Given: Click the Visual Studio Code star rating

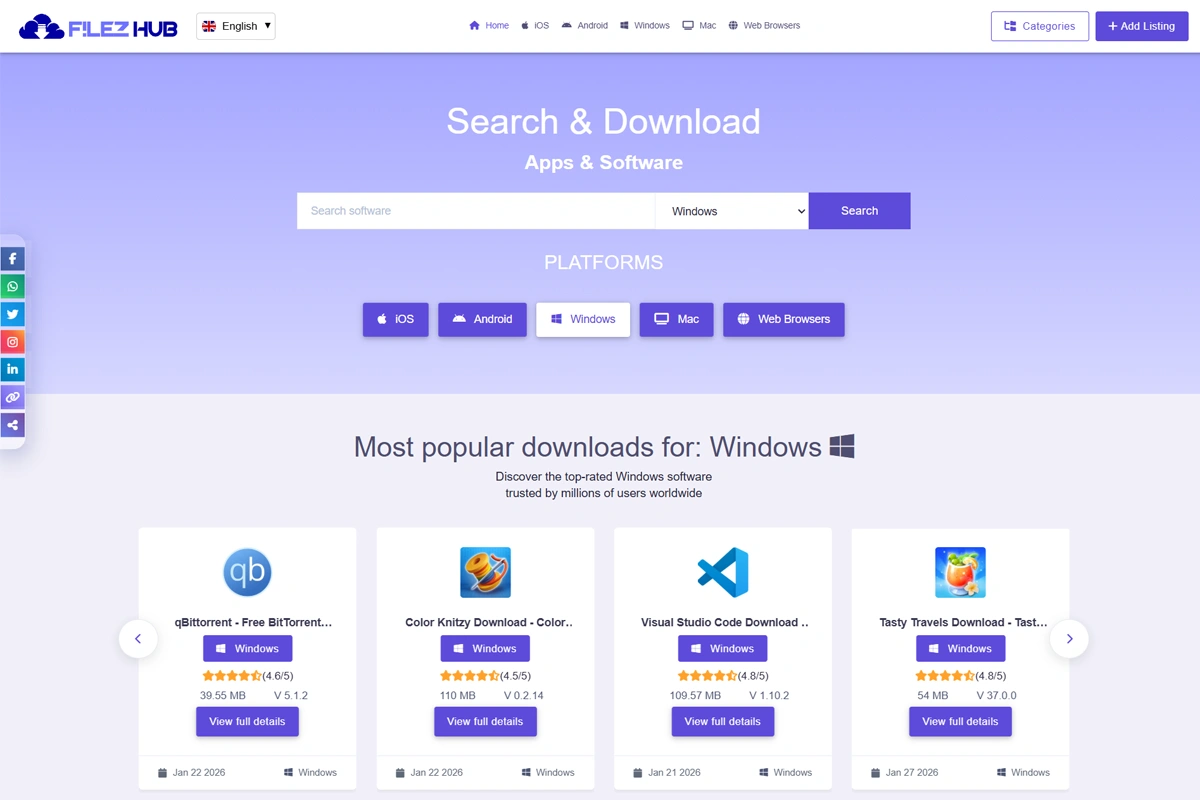Looking at the screenshot, I should pyautogui.click(x=723, y=676).
